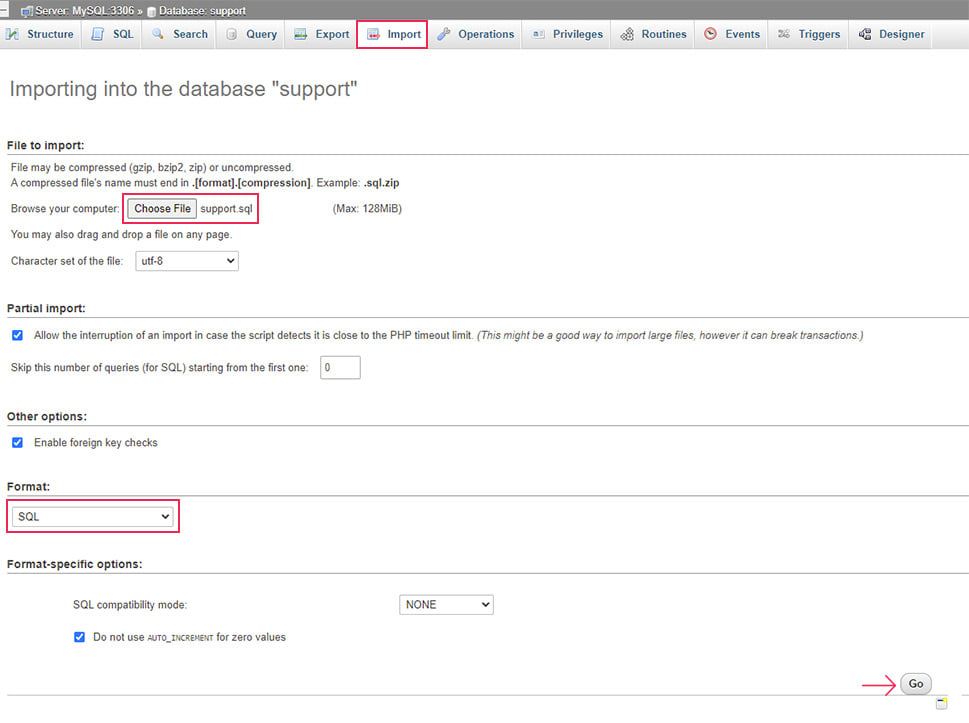The width and height of the screenshot is (969, 723).
Task: Click the Go button
Action: pos(916,684)
